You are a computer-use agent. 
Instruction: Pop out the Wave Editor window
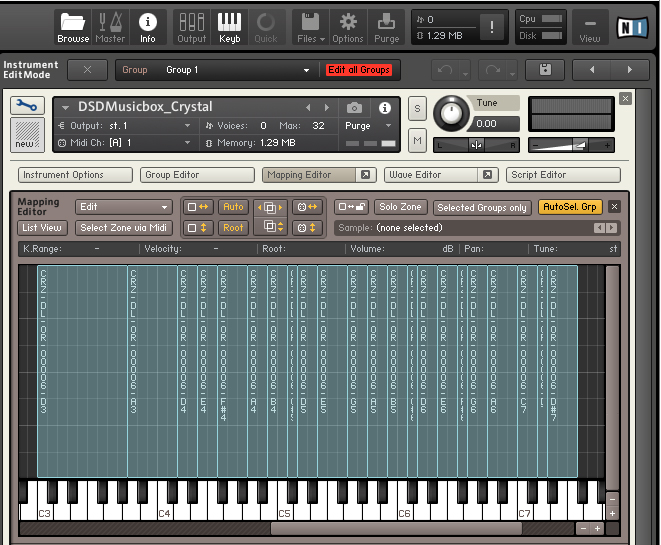[x=487, y=175]
